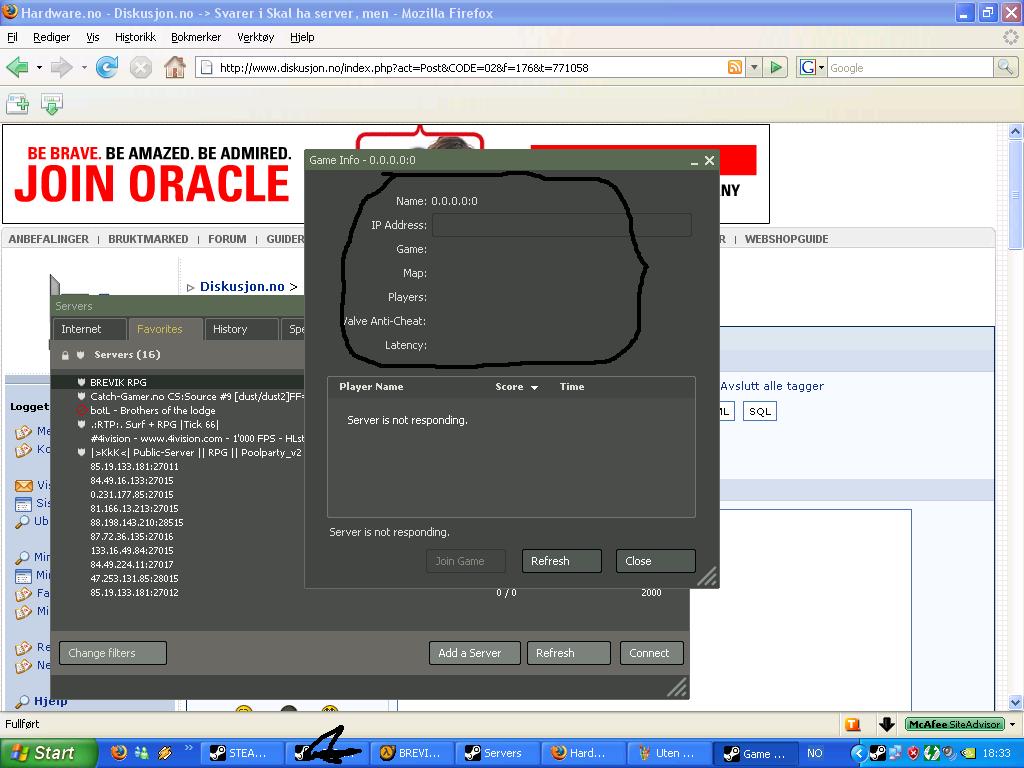The height and width of the screenshot is (768, 1024).
Task: Click the Windows Start button
Action: point(48,753)
